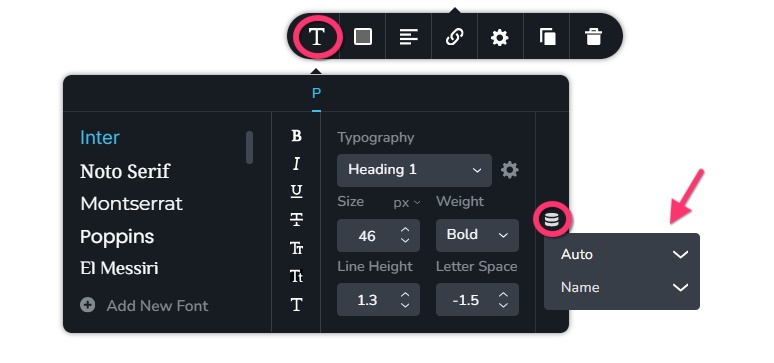Click the Line Height label
Image resolution: width=774 pixels, height=363 pixels.
pyautogui.click(x=375, y=267)
